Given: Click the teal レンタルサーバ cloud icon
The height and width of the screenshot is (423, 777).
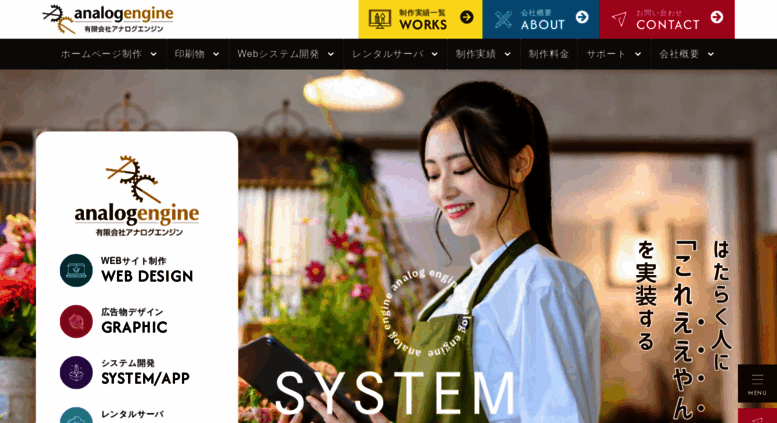Looking at the screenshot, I should click(x=76, y=416).
